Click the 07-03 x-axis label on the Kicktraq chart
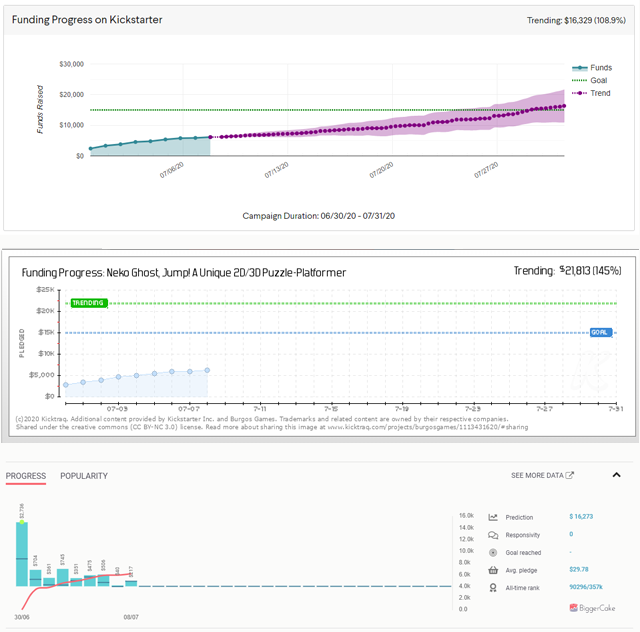Screen dimensions: 640x632 [x=117, y=409]
